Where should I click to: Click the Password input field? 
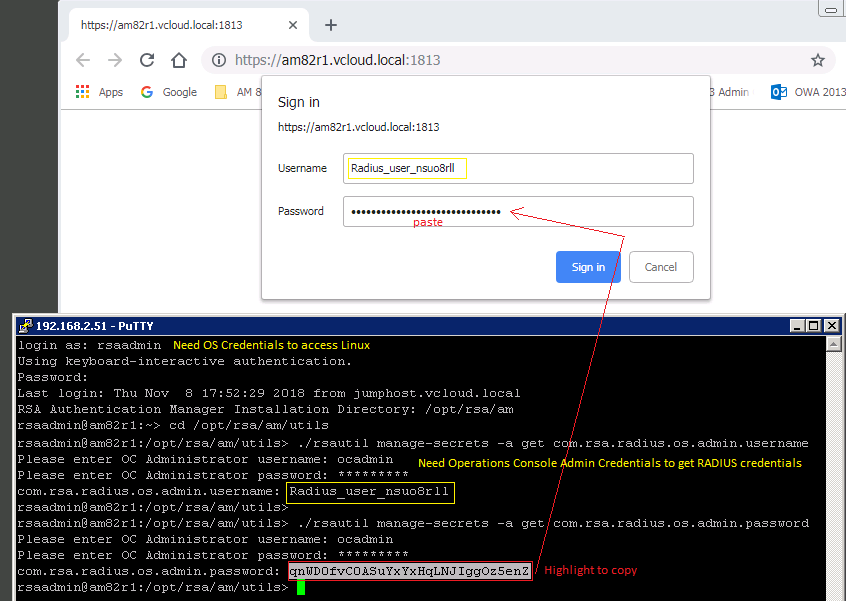pyautogui.click(x=518, y=211)
